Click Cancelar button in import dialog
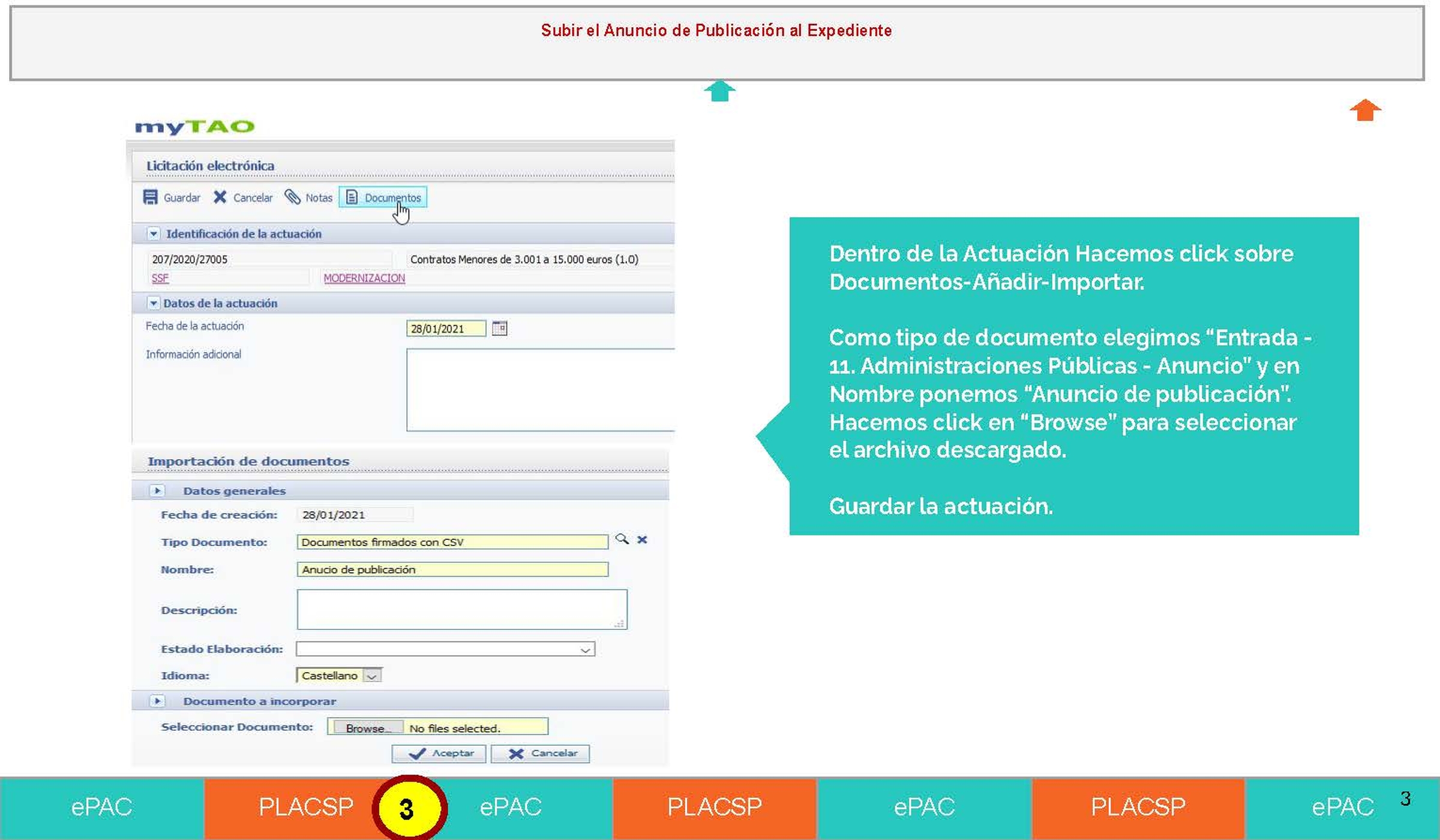Image resolution: width=1440 pixels, height=840 pixels. 540,754
